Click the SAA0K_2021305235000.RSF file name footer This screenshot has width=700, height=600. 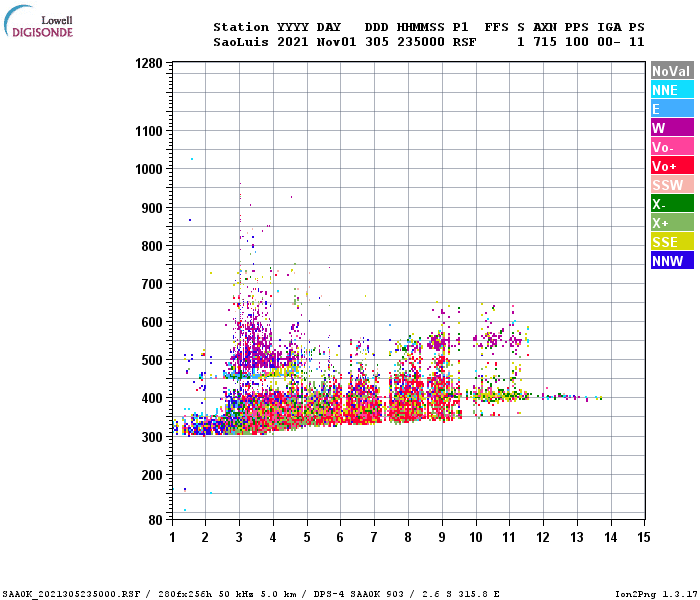click(x=71, y=594)
